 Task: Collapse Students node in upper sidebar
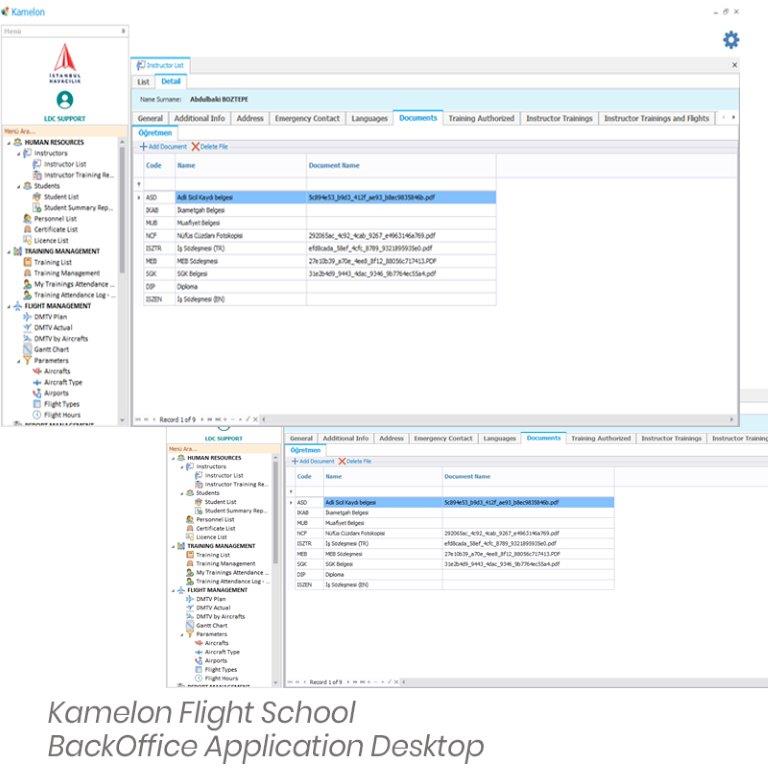pos(19,187)
